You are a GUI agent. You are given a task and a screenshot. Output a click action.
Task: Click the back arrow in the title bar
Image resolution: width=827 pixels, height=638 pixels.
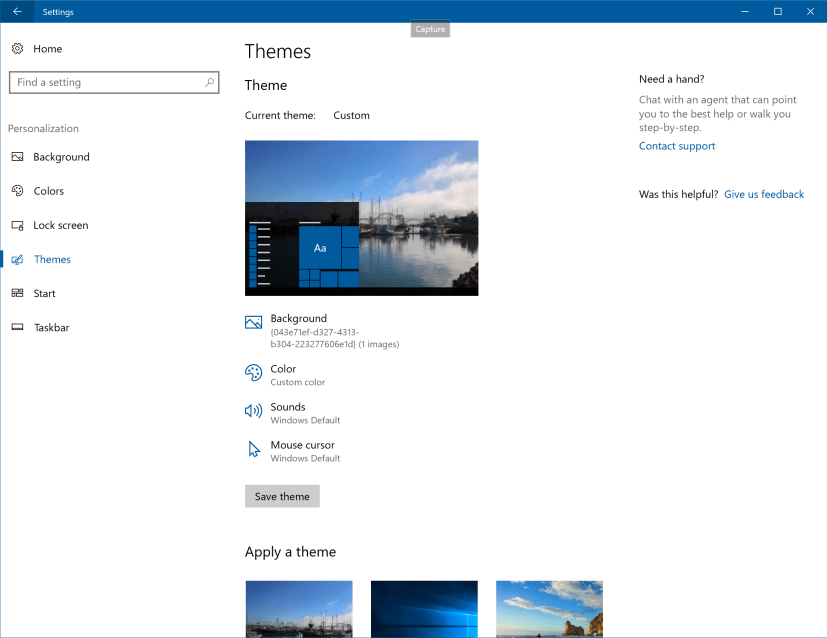pos(17,11)
